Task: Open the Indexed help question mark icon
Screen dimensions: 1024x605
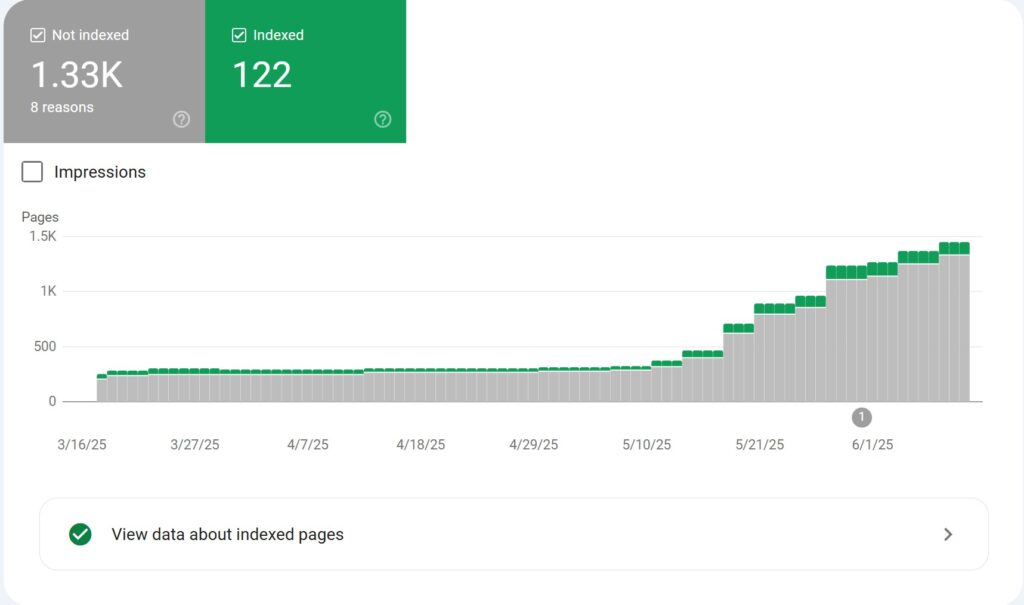Action: [x=383, y=119]
